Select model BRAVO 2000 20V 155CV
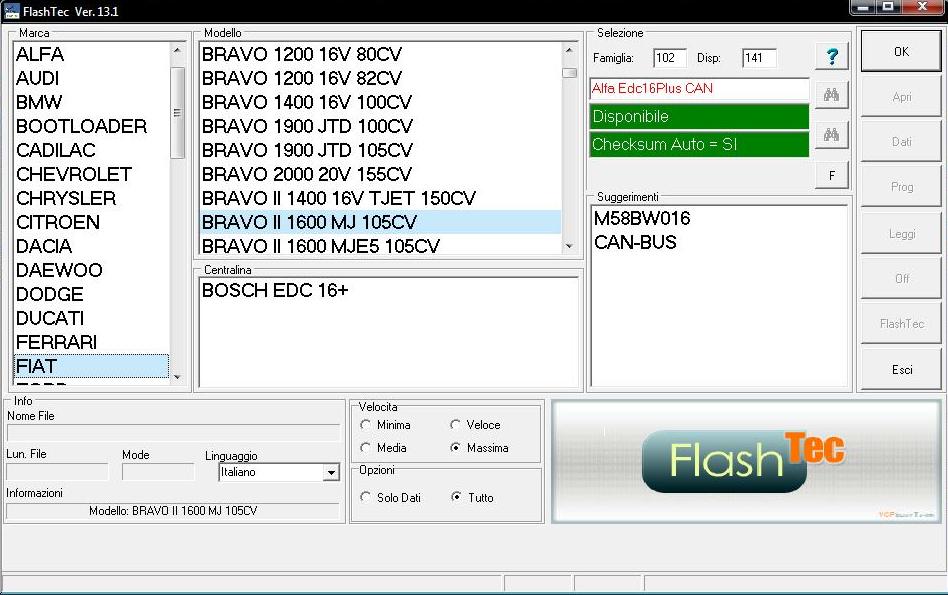The image size is (948, 595). (x=380, y=174)
